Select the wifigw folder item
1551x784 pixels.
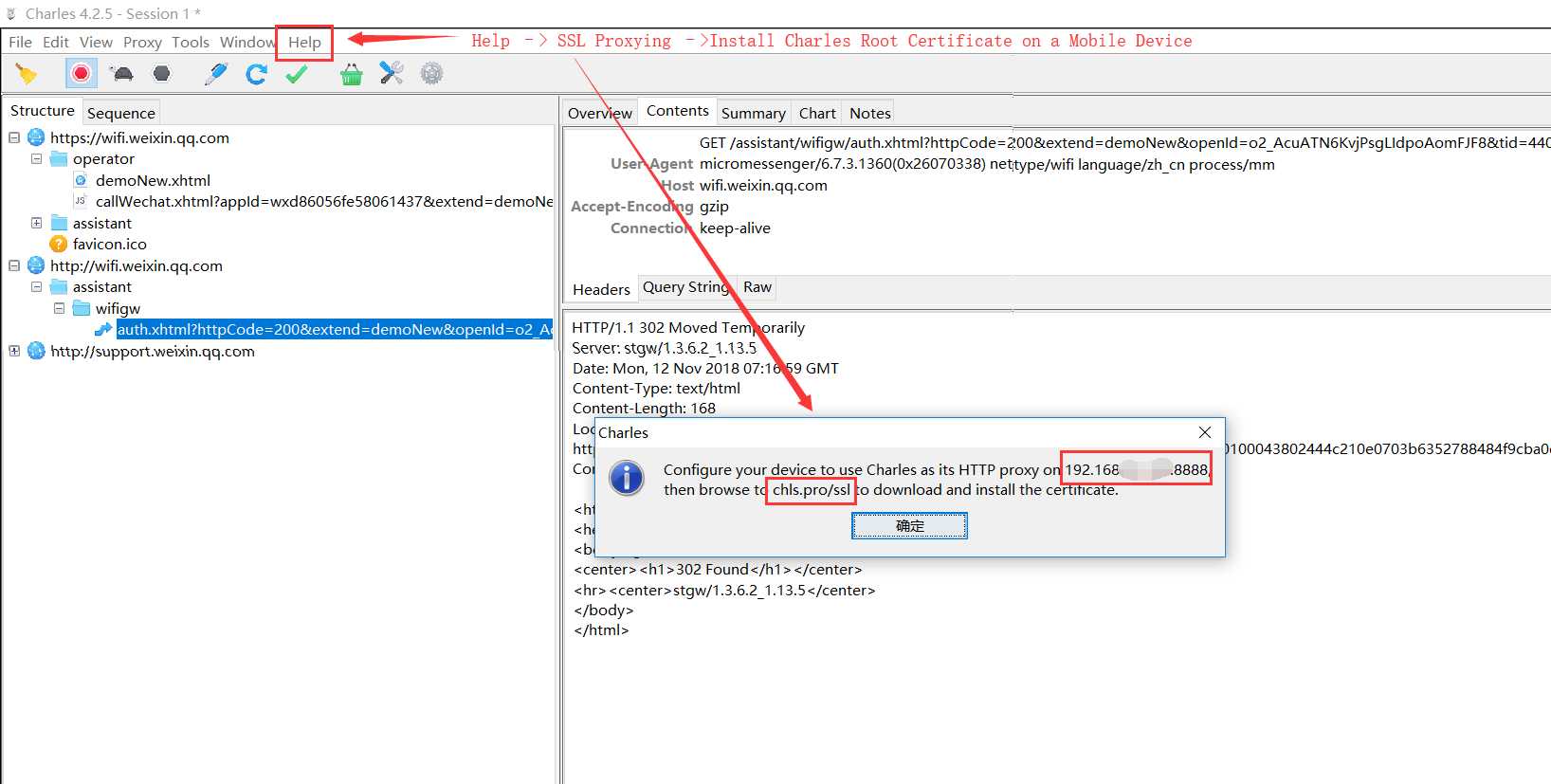click(118, 308)
